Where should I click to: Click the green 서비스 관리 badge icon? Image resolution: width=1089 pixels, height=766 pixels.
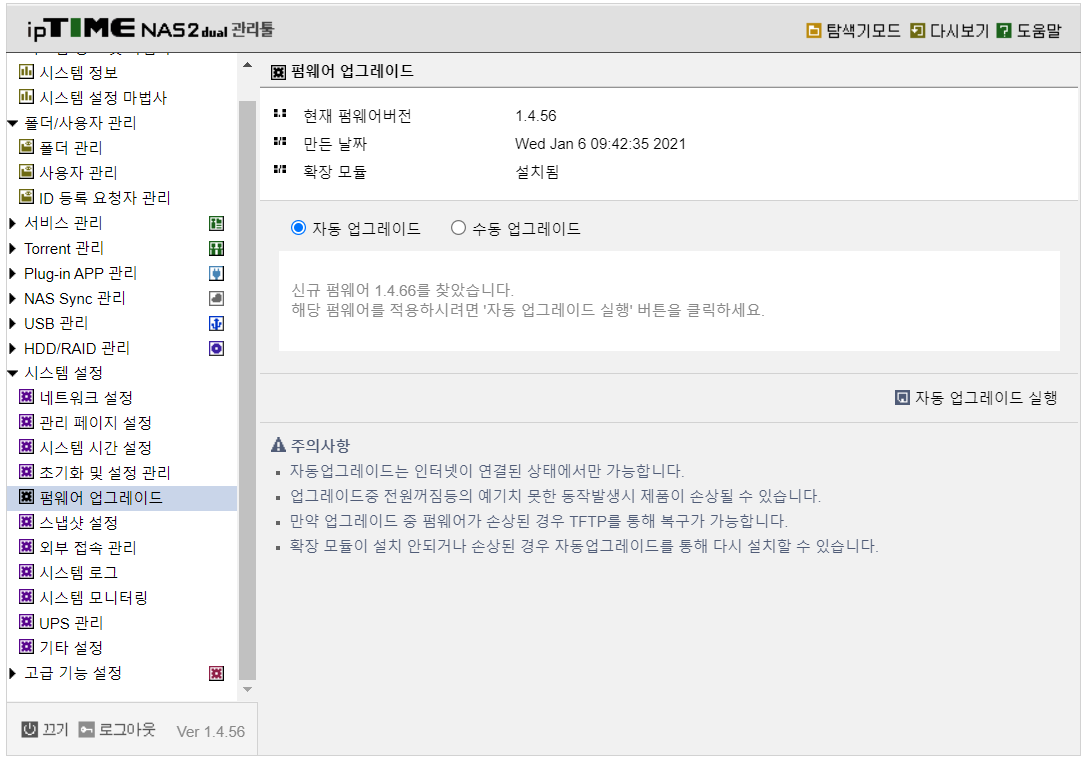[x=217, y=223]
